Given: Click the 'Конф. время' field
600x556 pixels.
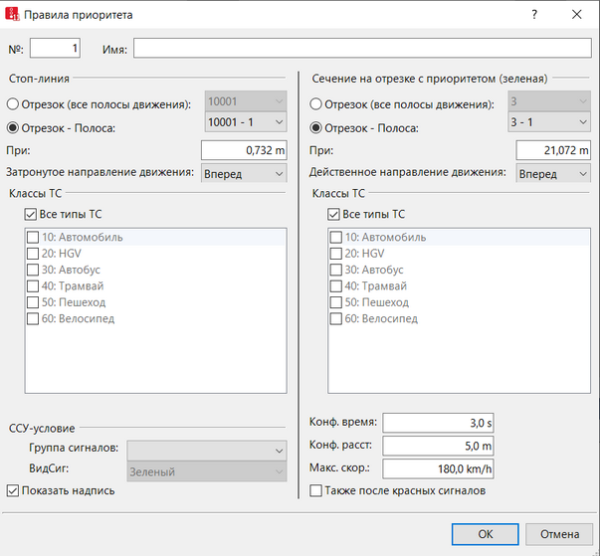Looking at the screenshot, I should click(x=439, y=423).
